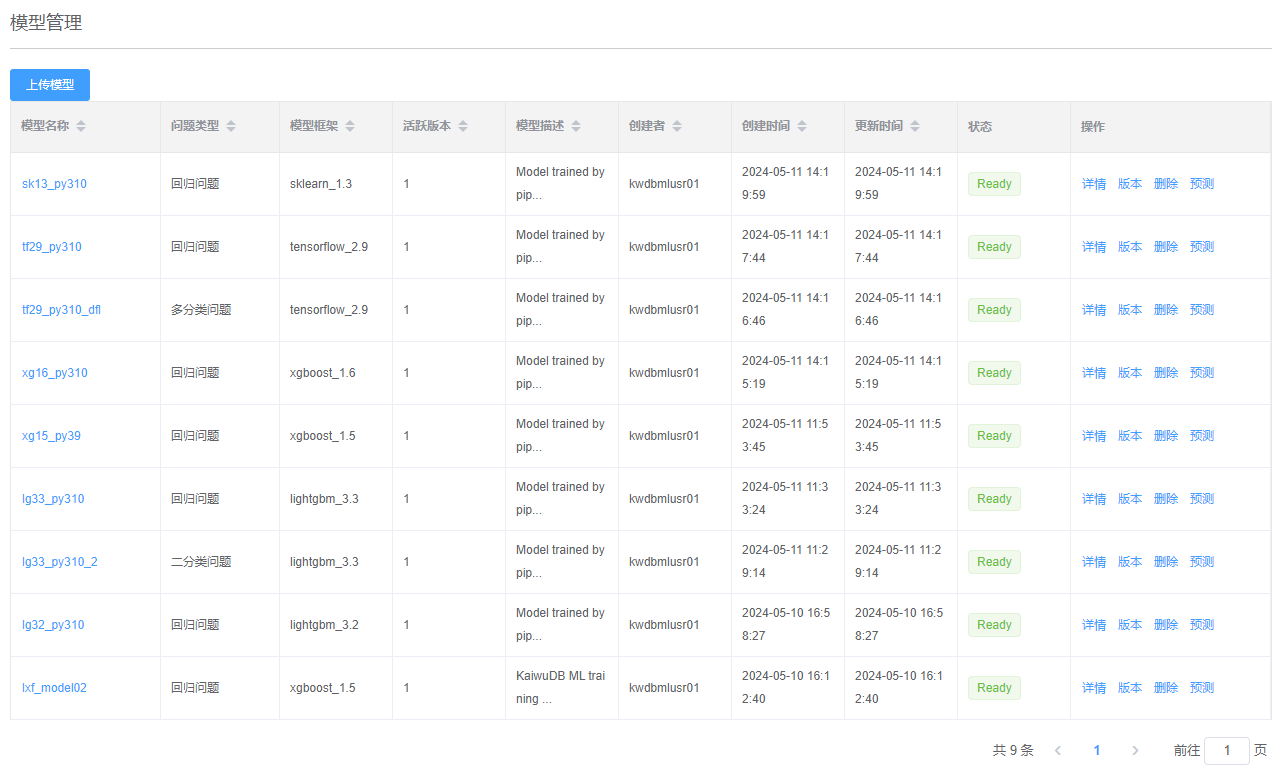The width and height of the screenshot is (1282, 776).
Task: View 详情 for the xg16_py310 model
Action: [1094, 373]
